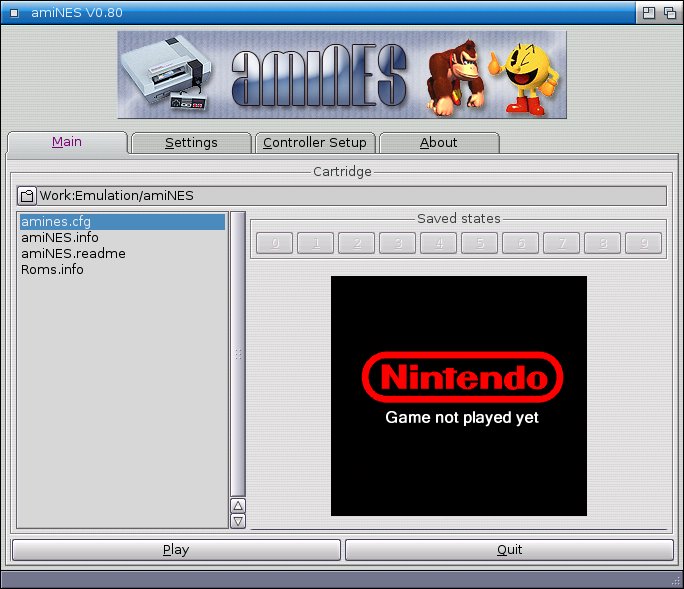Image resolution: width=684 pixels, height=589 pixels.
Task: Click the file list vertical scrollbar
Action: point(238,354)
